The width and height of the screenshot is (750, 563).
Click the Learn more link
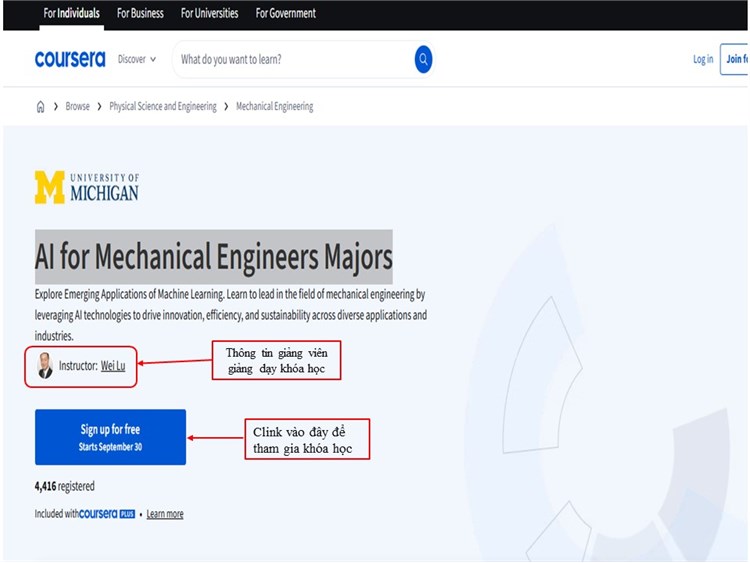[x=165, y=514]
